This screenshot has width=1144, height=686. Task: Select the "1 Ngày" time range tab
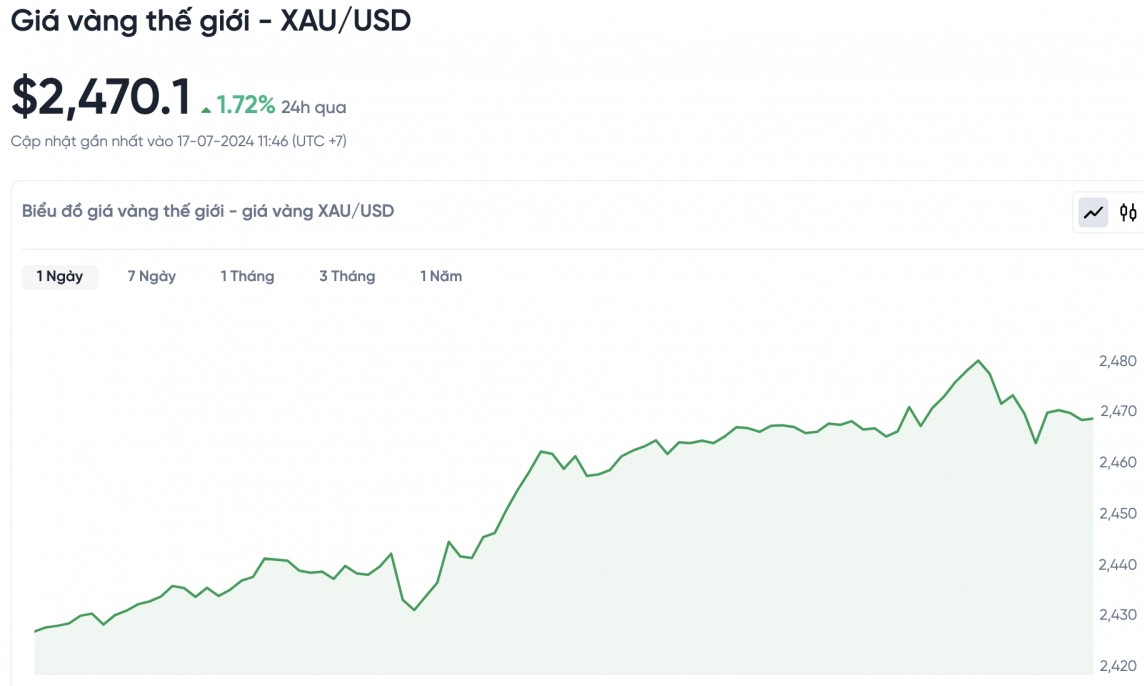[60, 276]
